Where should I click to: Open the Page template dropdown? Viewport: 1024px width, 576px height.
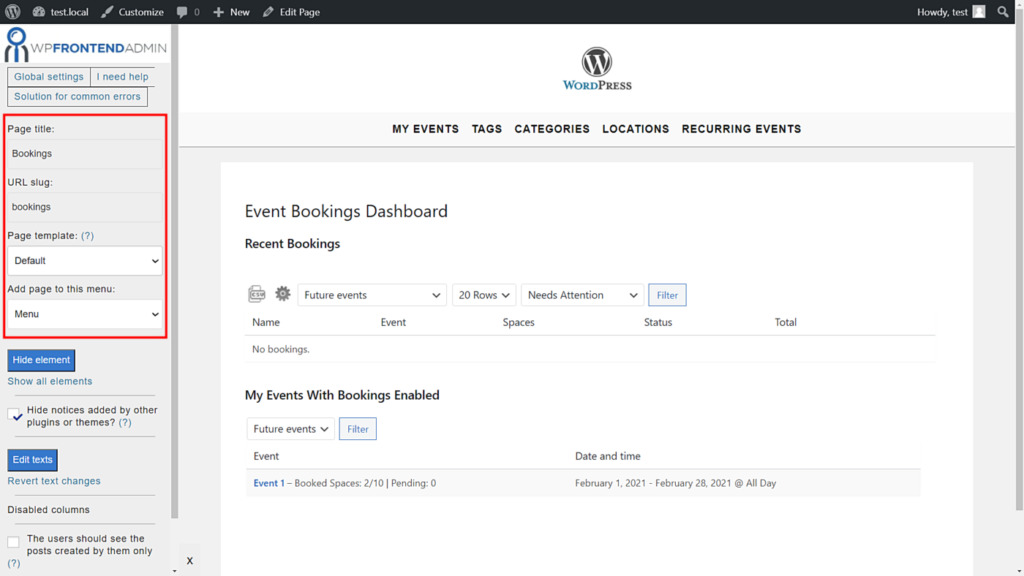pyautogui.click(x=84, y=260)
